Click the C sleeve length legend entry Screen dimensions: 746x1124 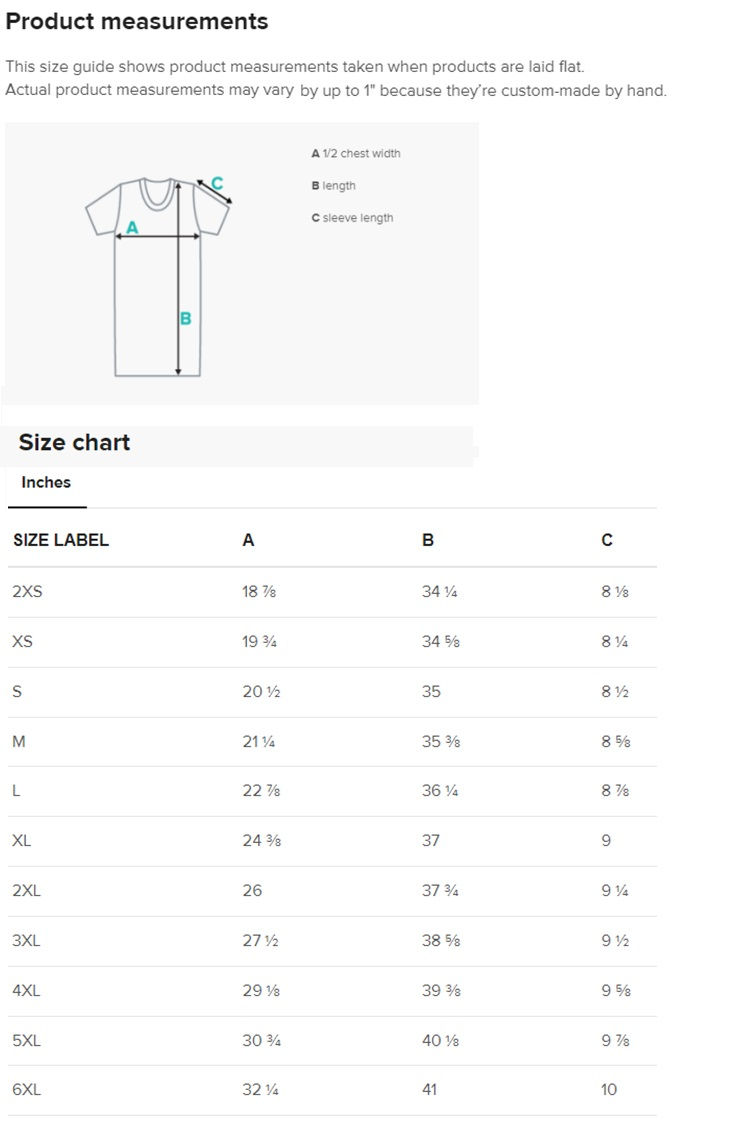tap(351, 217)
